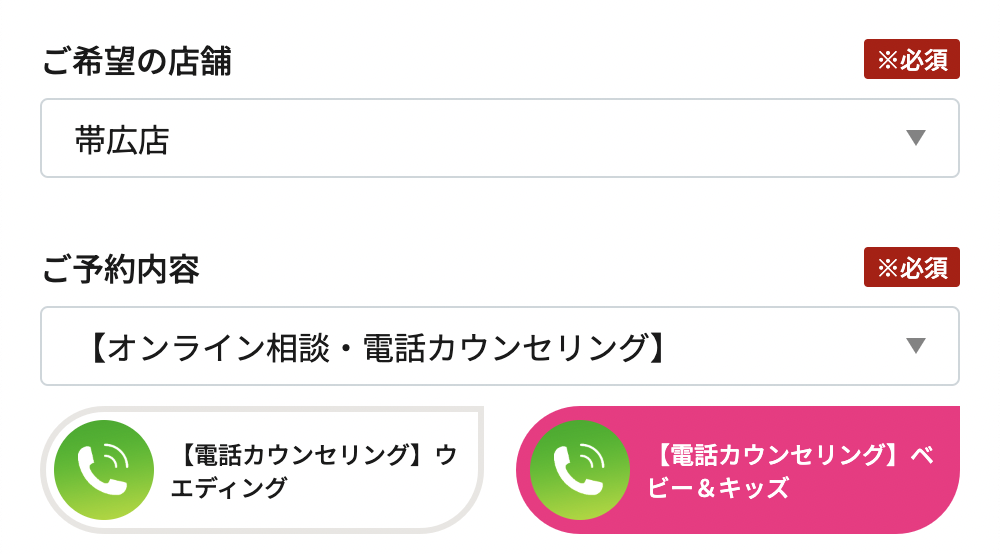Viewport: 1000px width, 554px height.
Task: Click dropdown arrow beside 帯広店
Action: pyautogui.click(x=916, y=138)
